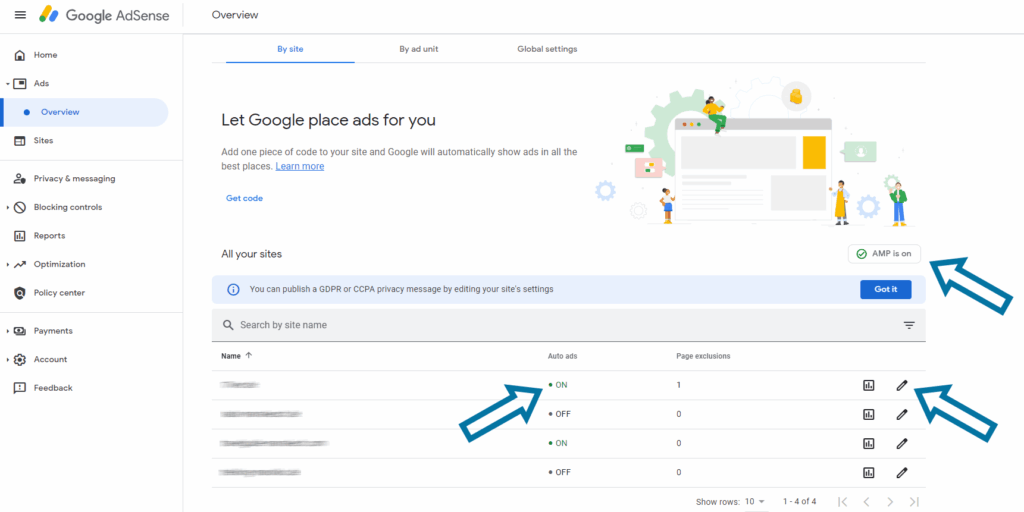The height and width of the screenshot is (512, 1024).
Task: Open Global settings tab
Action: click(x=547, y=49)
